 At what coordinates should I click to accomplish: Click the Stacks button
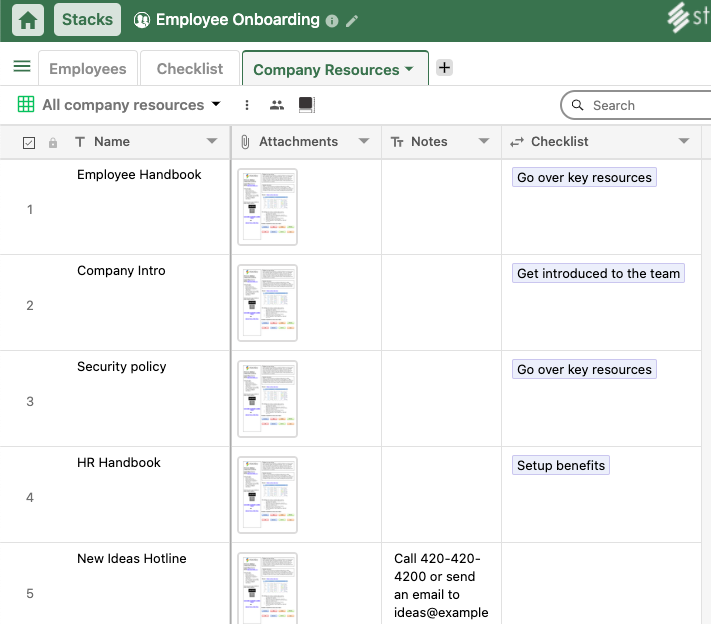87,20
